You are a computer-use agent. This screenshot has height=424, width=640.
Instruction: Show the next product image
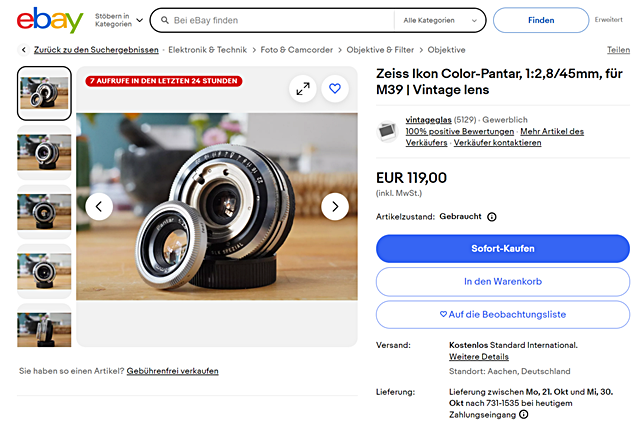click(x=335, y=207)
